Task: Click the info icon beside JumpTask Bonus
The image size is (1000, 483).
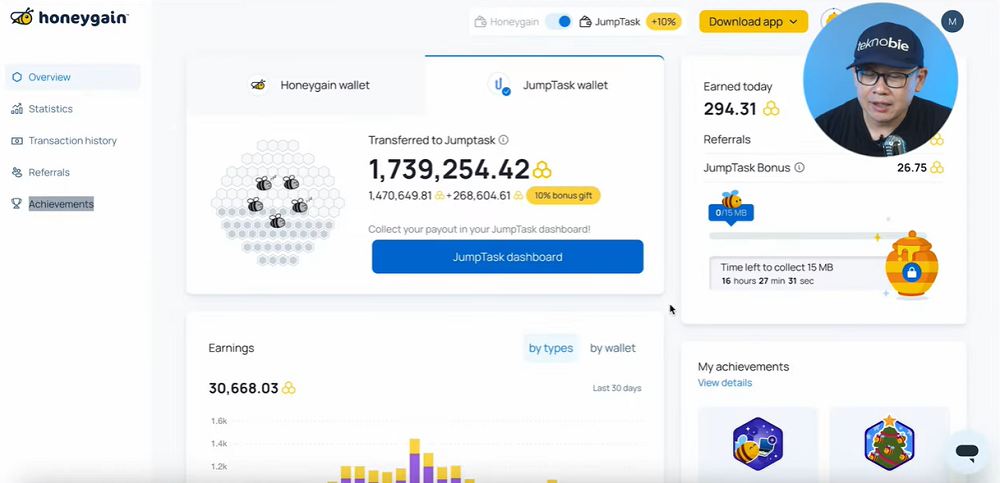Action: pos(799,168)
